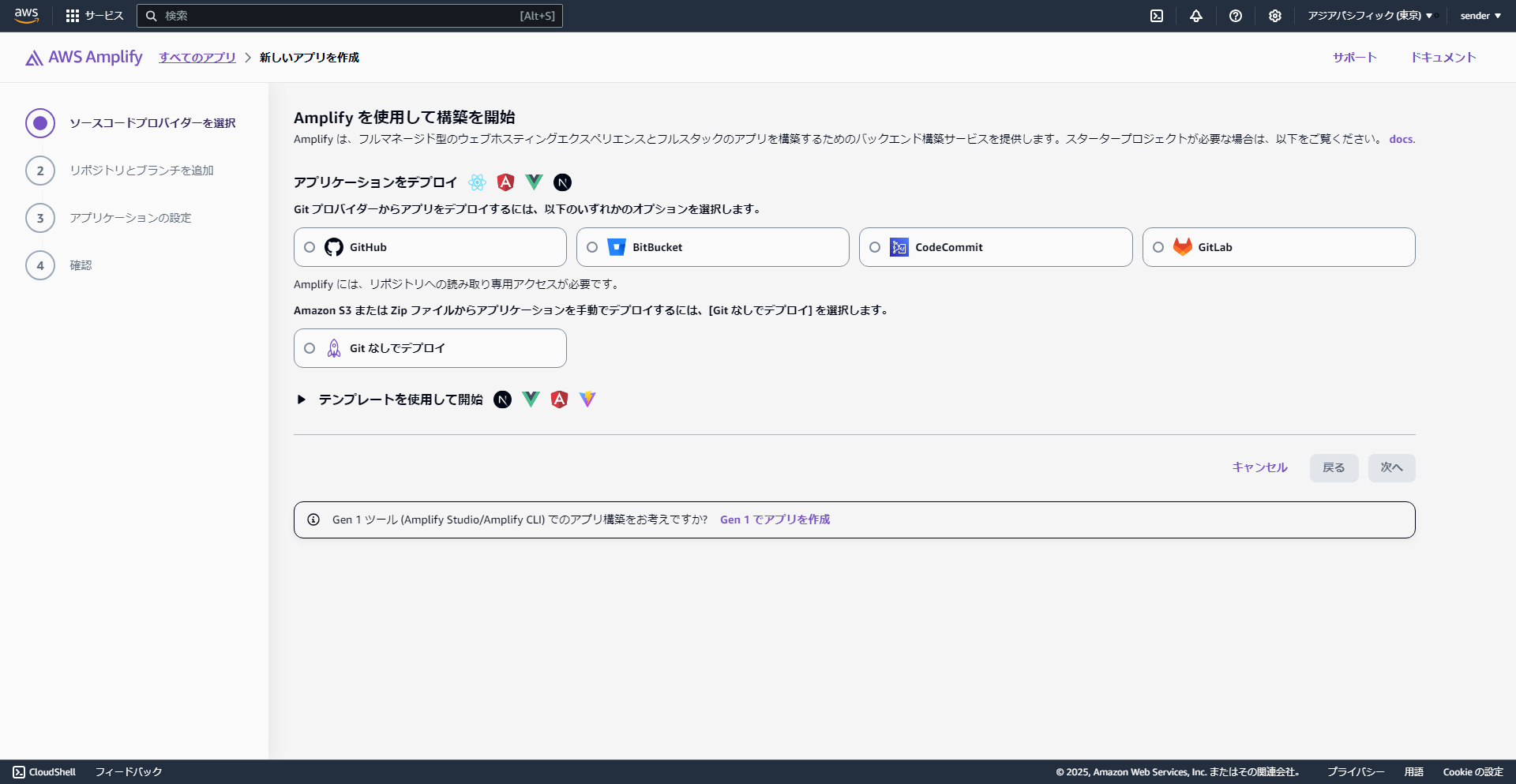This screenshot has height=784, width=1516.
Task: Click the React icon beside deploy heading
Action: pyautogui.click(x=477, y=182)
